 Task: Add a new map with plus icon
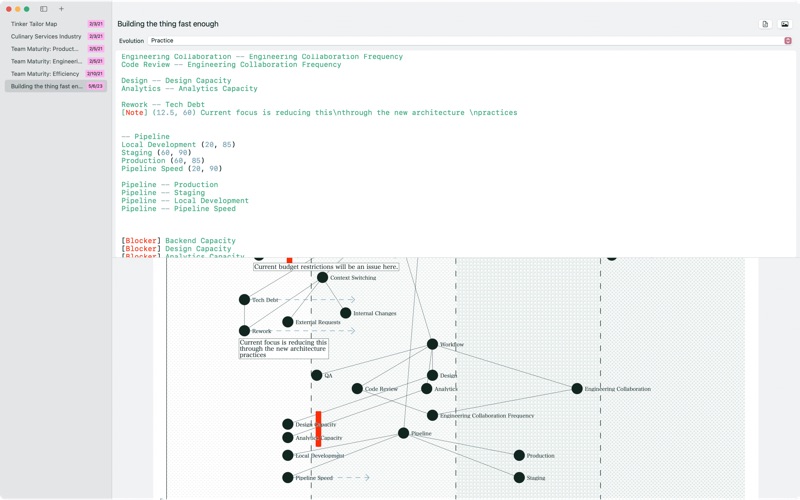61,9
